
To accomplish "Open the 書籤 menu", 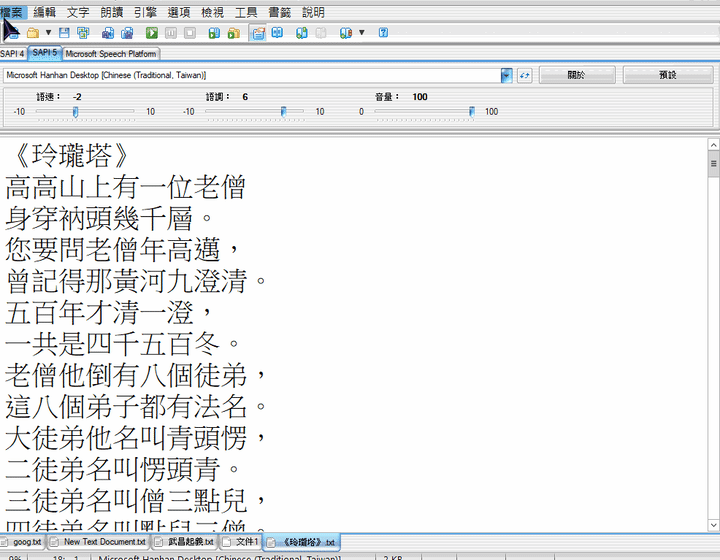I will 280,12.
